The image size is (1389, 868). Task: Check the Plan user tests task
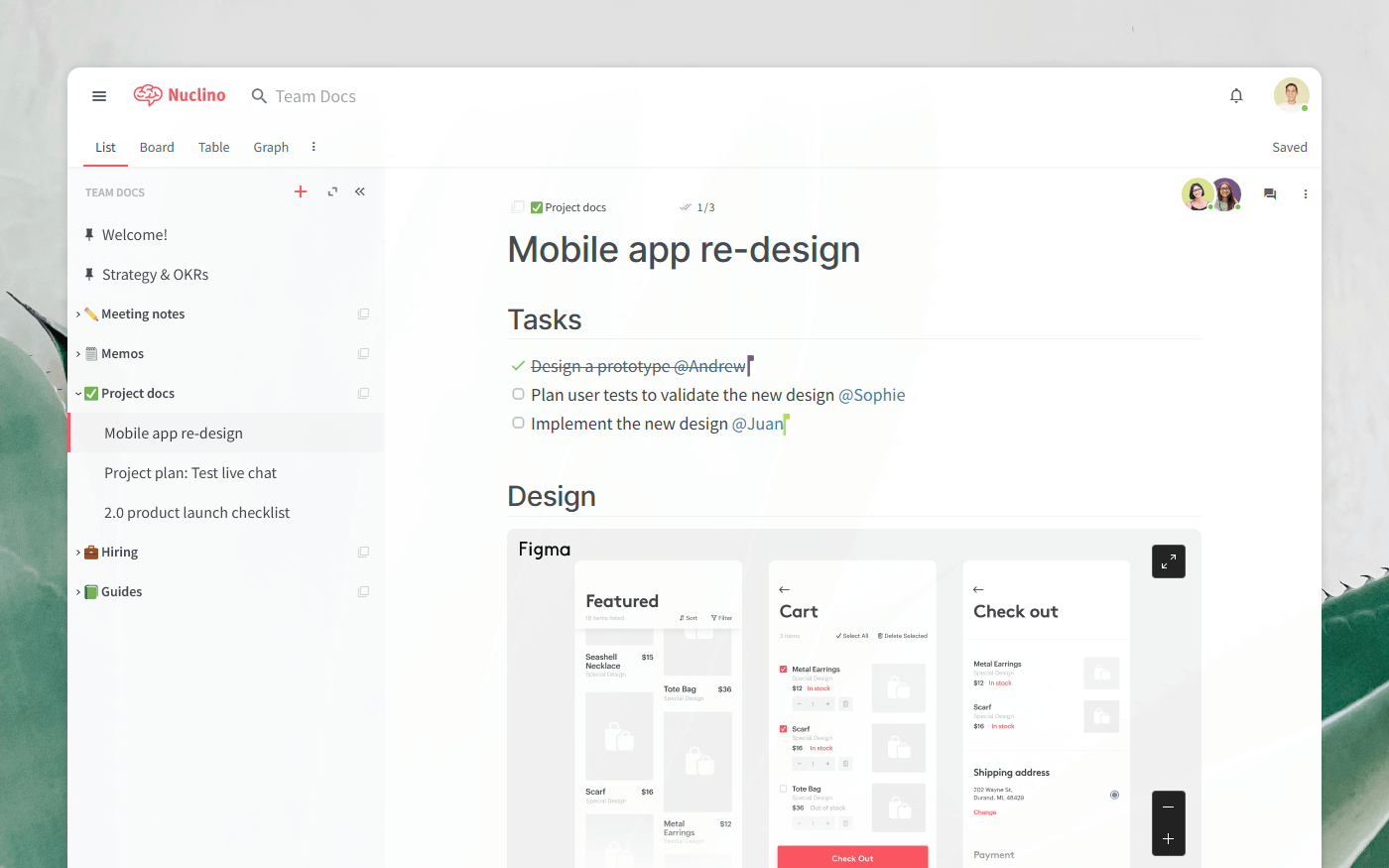click(518, 394)
